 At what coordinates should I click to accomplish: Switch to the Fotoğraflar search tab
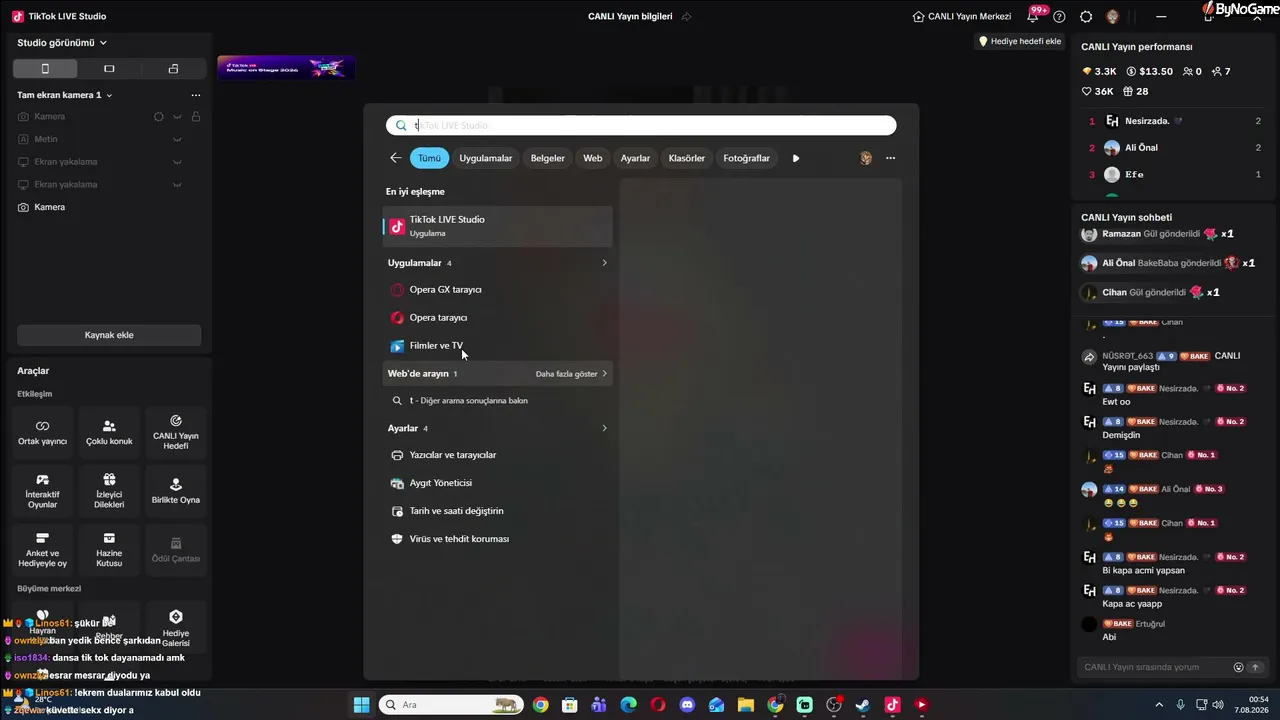pyautogui.click(x=747, y=158)
